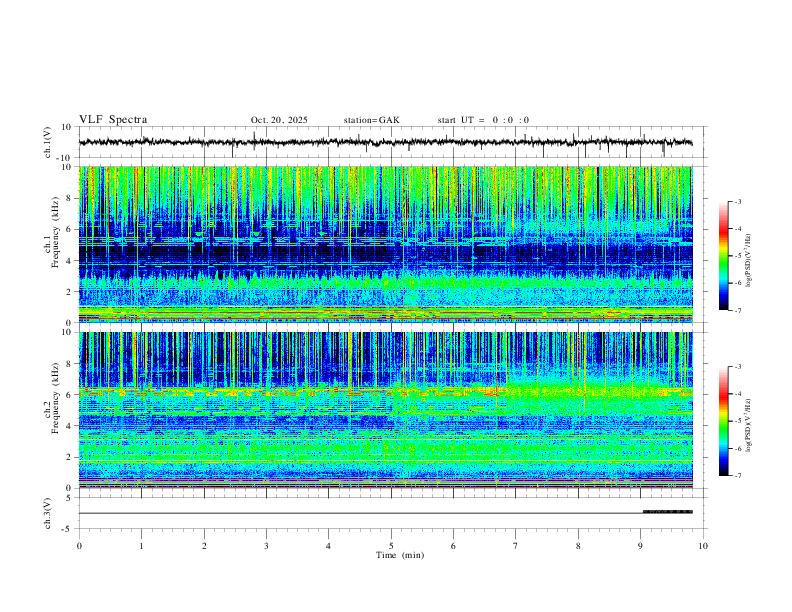
Task: Click the "-5" tick on ch.3(V) axis
Action: pos(68,529)
